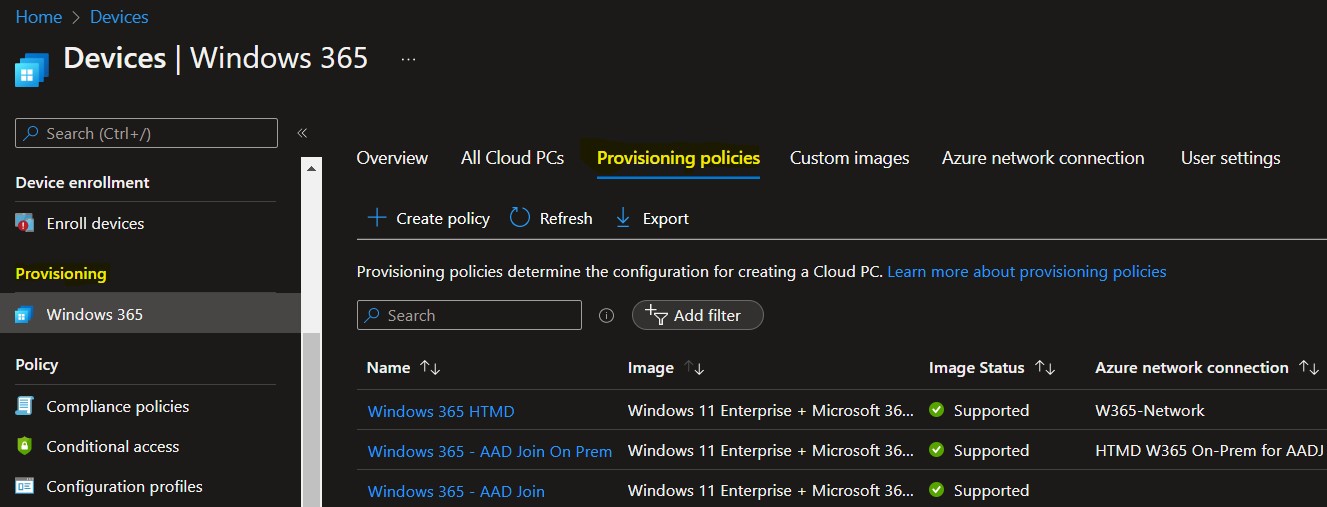Click the supported checkmark in AAD Join On Prem row
Screen dimensions: 1327x507
point(937,450)
